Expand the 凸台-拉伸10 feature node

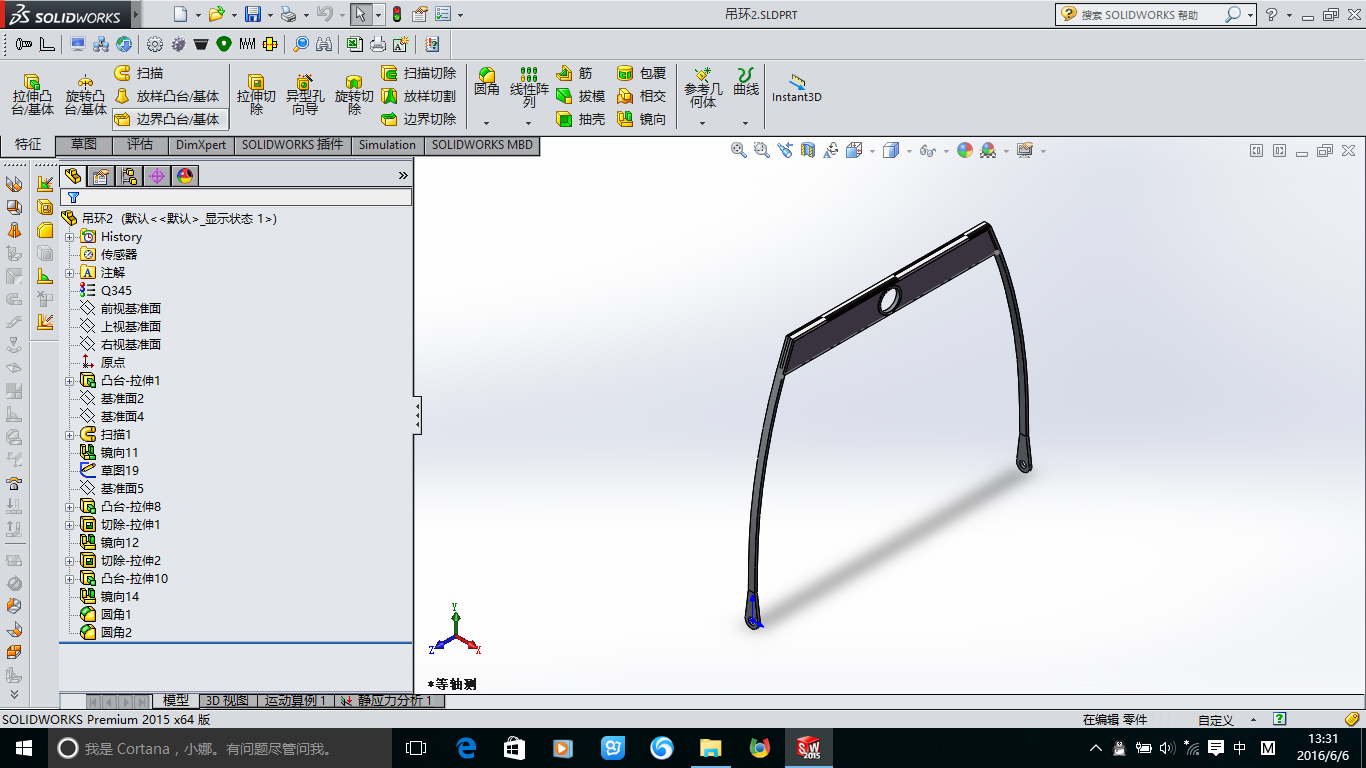click(70, 579)
